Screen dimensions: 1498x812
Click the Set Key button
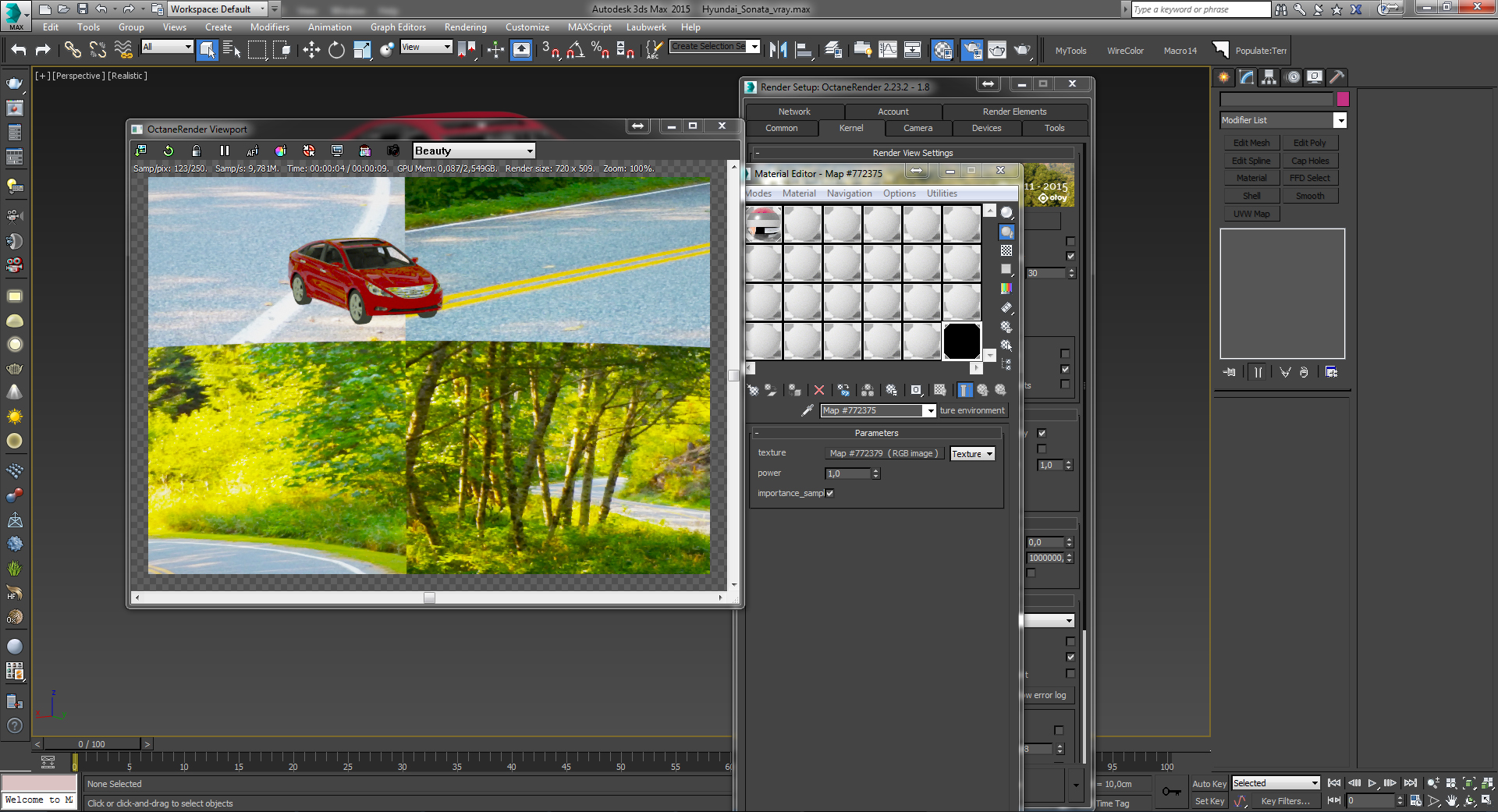1209,801
